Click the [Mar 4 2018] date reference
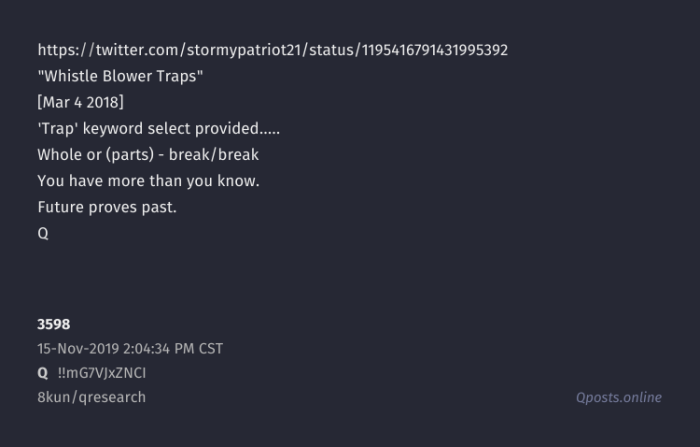700x447 pixels. 81,102
